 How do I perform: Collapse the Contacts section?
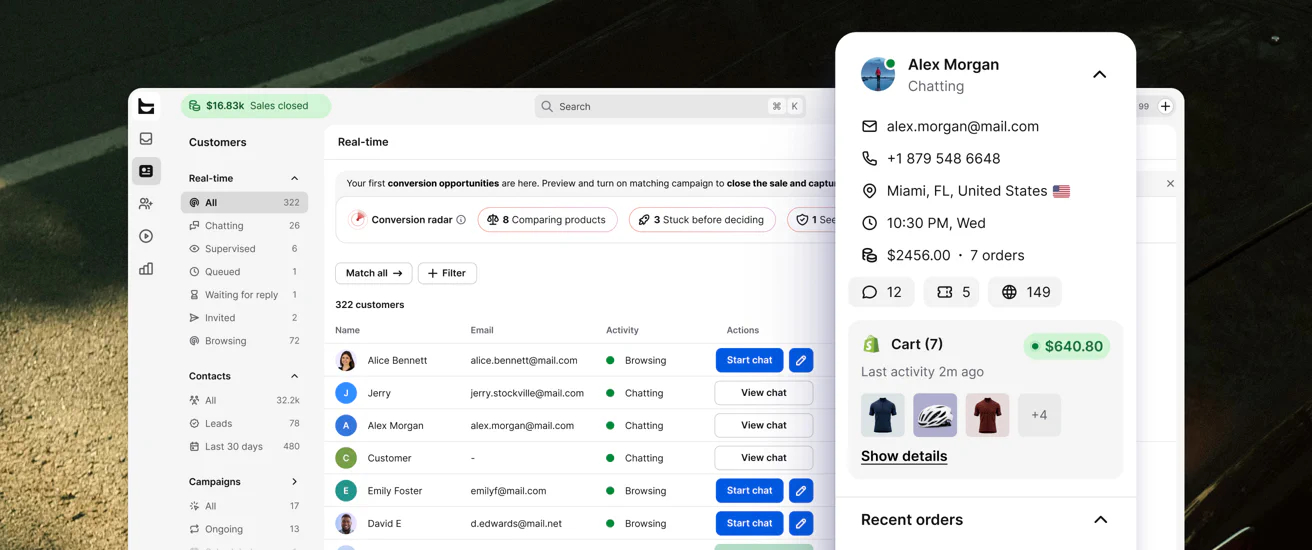[294, 376]
